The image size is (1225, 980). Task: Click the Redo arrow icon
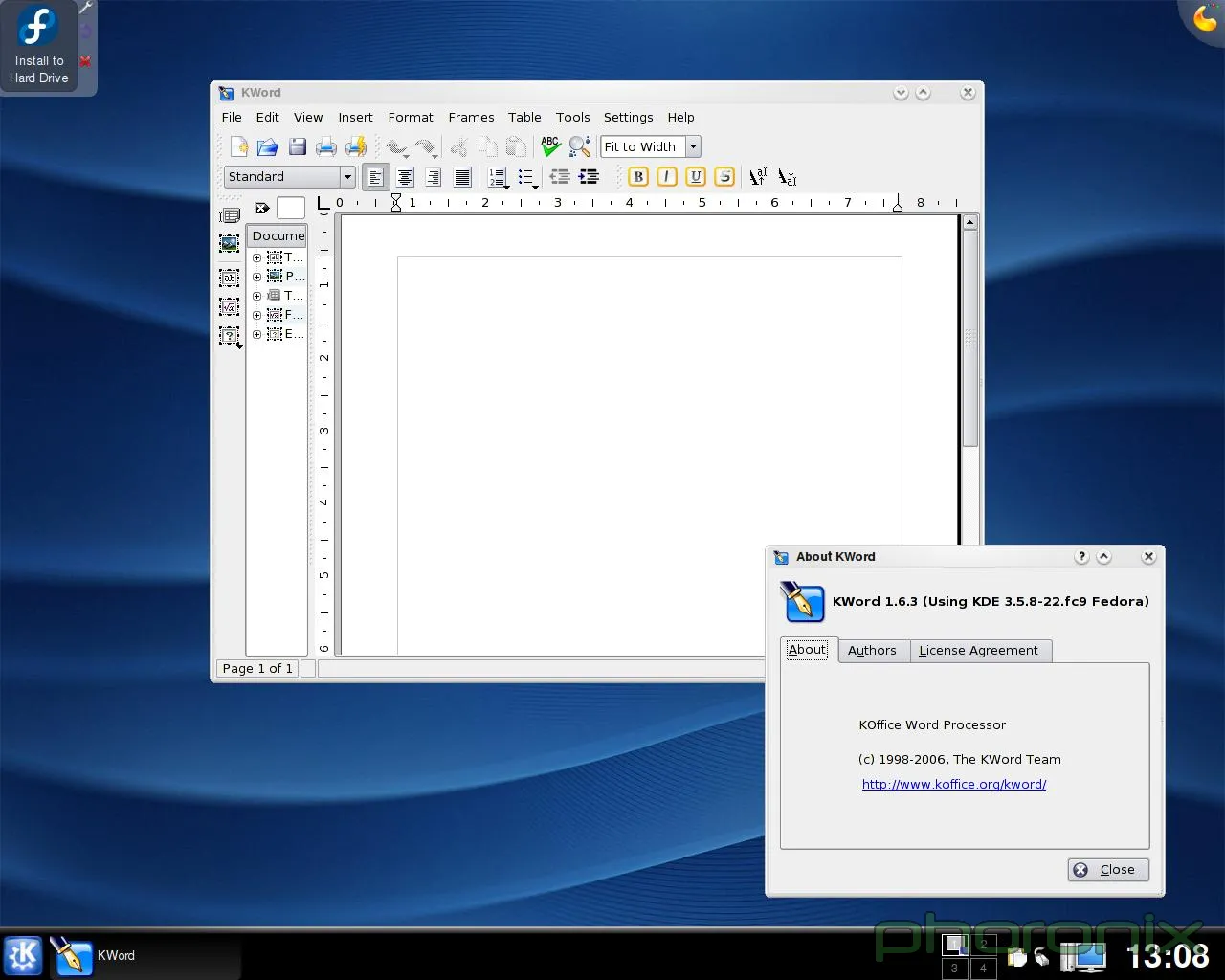pos(426,147)
